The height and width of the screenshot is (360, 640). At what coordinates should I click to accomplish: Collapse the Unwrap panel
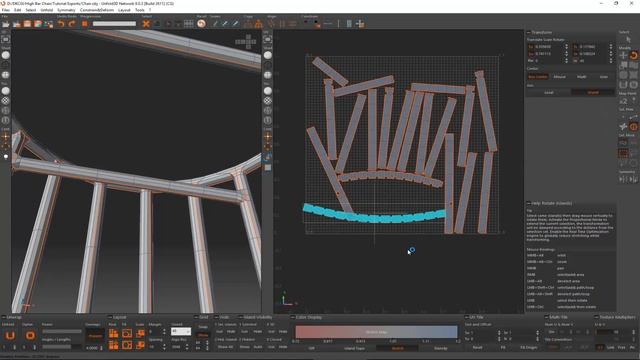pos(4,317)
